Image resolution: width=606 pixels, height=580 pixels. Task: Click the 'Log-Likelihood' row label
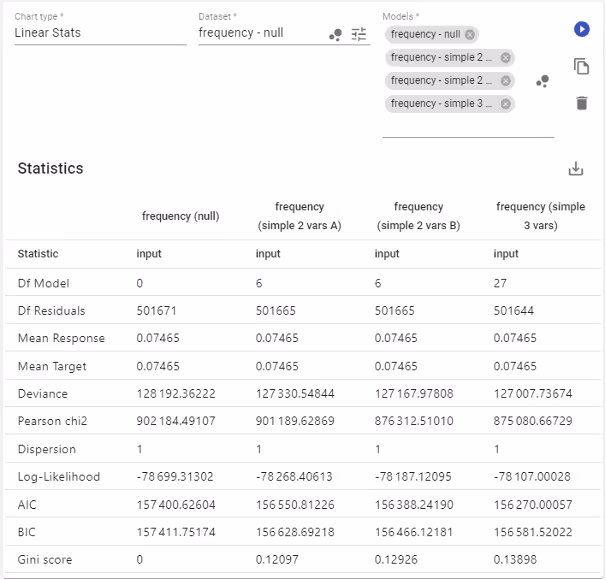tap(59, 477)
